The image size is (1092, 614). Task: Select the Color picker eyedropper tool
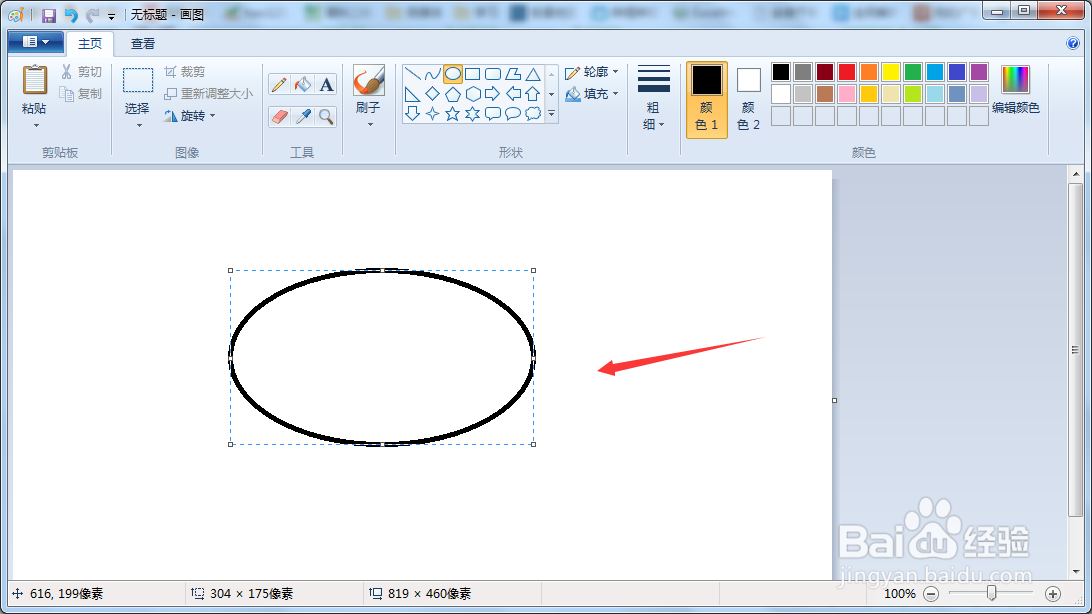click(x=303, y=116)
